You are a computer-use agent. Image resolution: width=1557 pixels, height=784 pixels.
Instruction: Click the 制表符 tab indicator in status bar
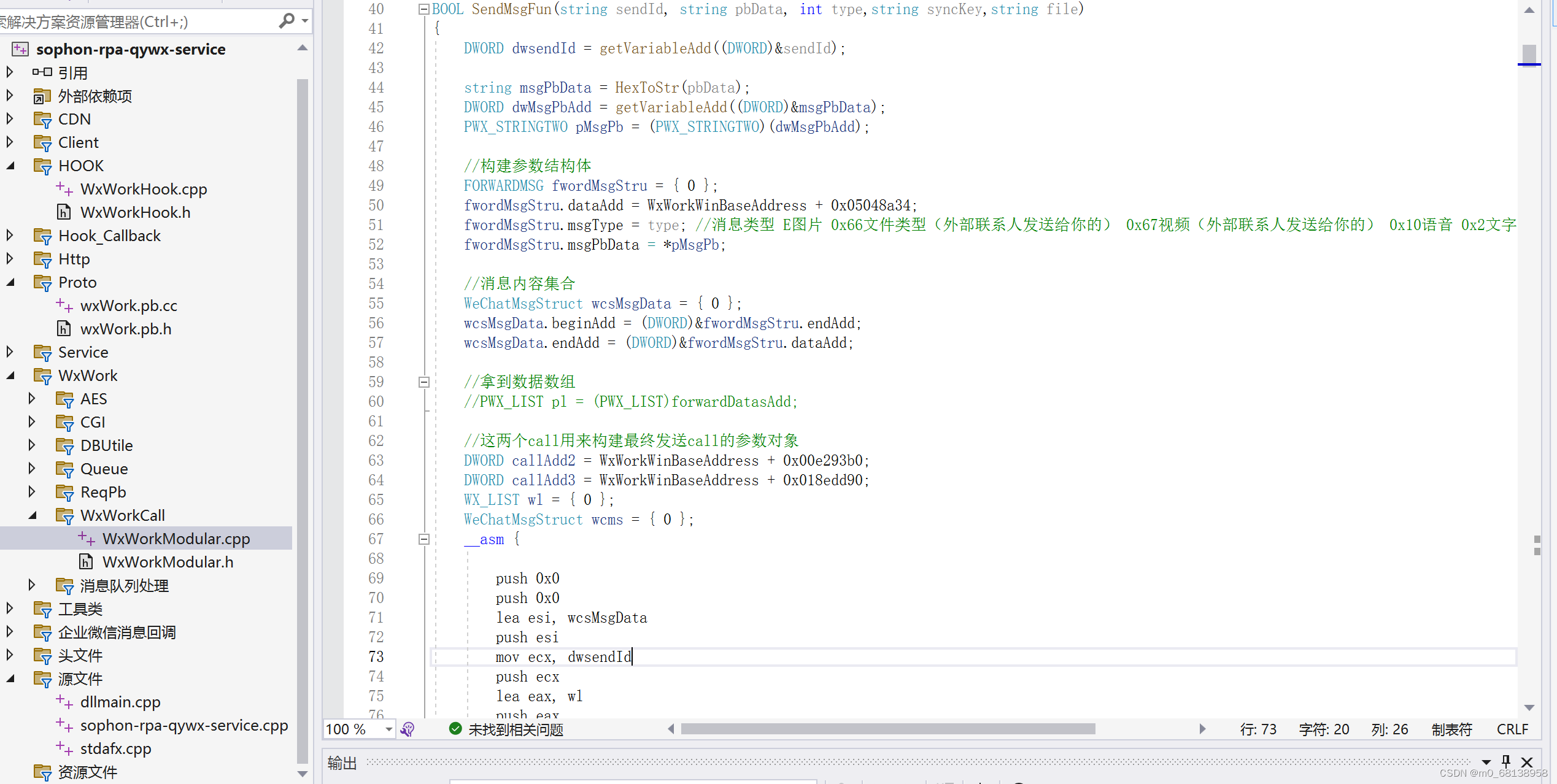tap(1451, 729)
